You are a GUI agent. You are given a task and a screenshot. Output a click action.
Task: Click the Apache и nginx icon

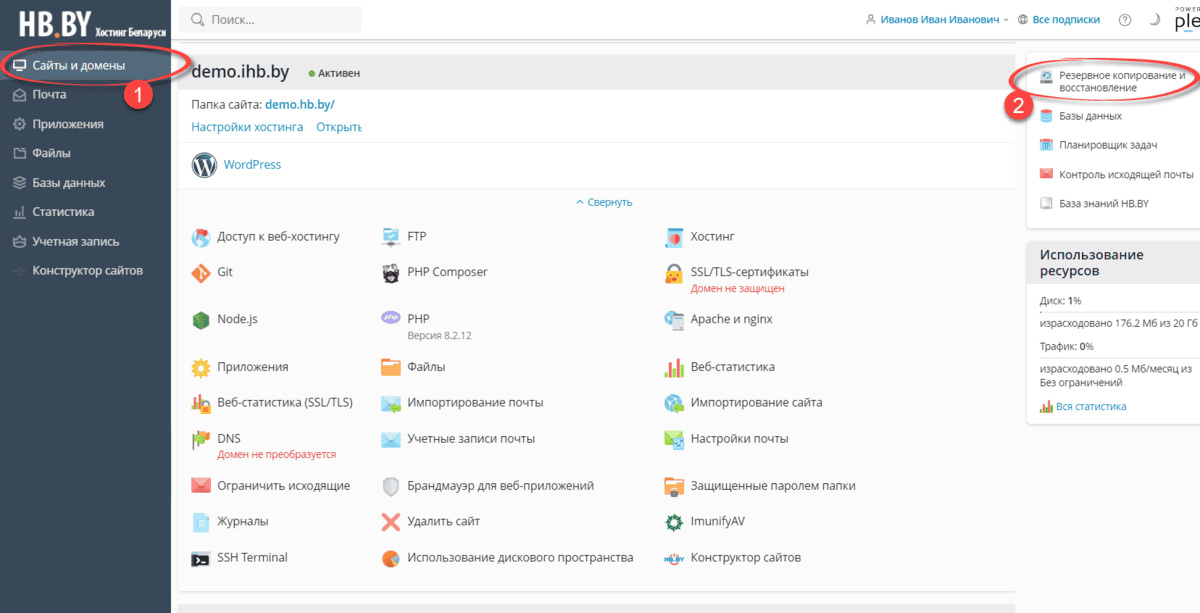pyautogui.click(x=674, y=320)
